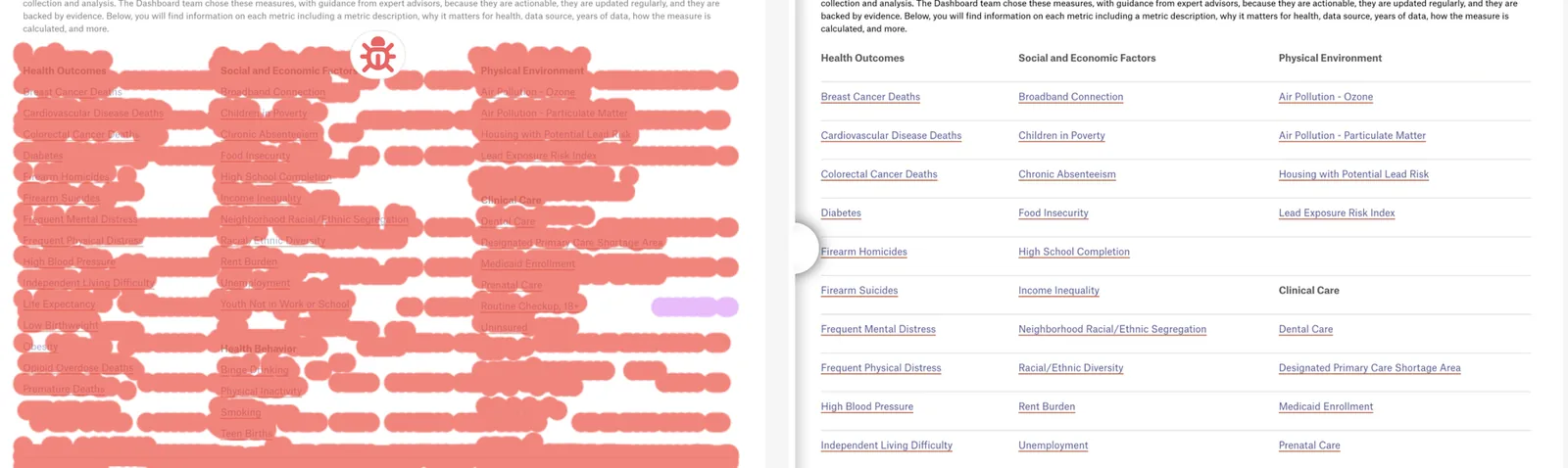1568x468 pixels.
Task: Open the Low Birthweight link
Action: pos(61,326)
